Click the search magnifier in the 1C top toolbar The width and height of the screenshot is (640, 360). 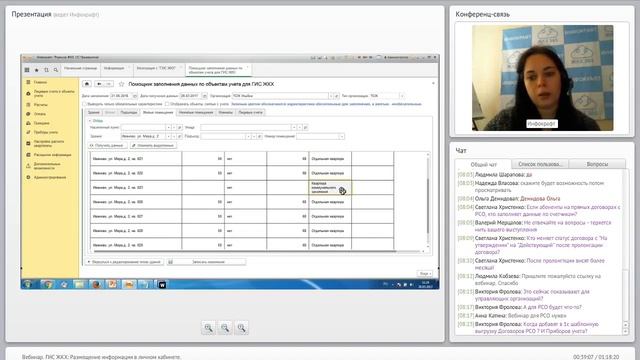coord(56,70)
